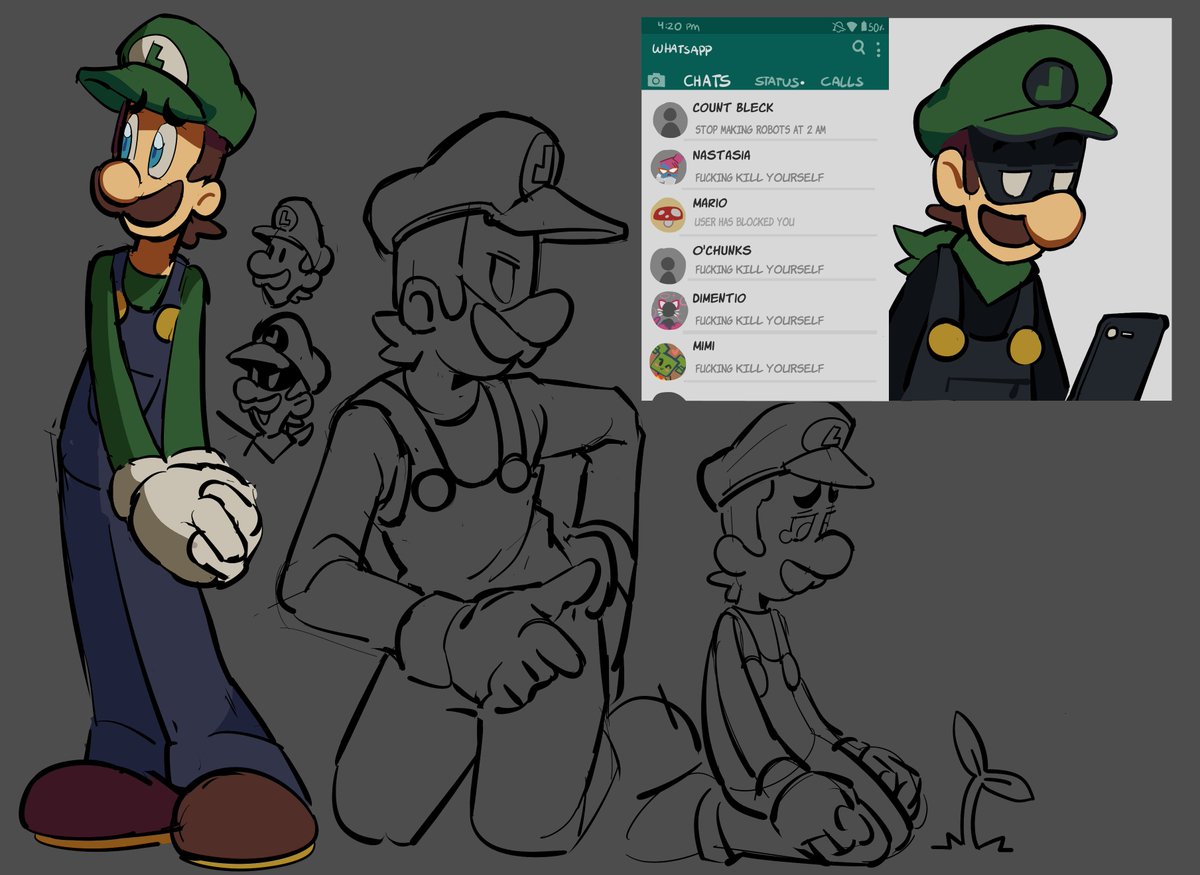Select 'STOP MAKING ROBOTS AT 2 AM' preview

[x=760, y=130]
